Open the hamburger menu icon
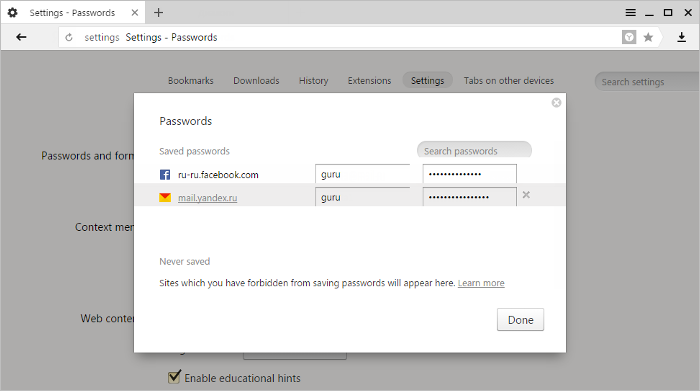The width and height of the screenshot is (700, 391). [630, 12]
